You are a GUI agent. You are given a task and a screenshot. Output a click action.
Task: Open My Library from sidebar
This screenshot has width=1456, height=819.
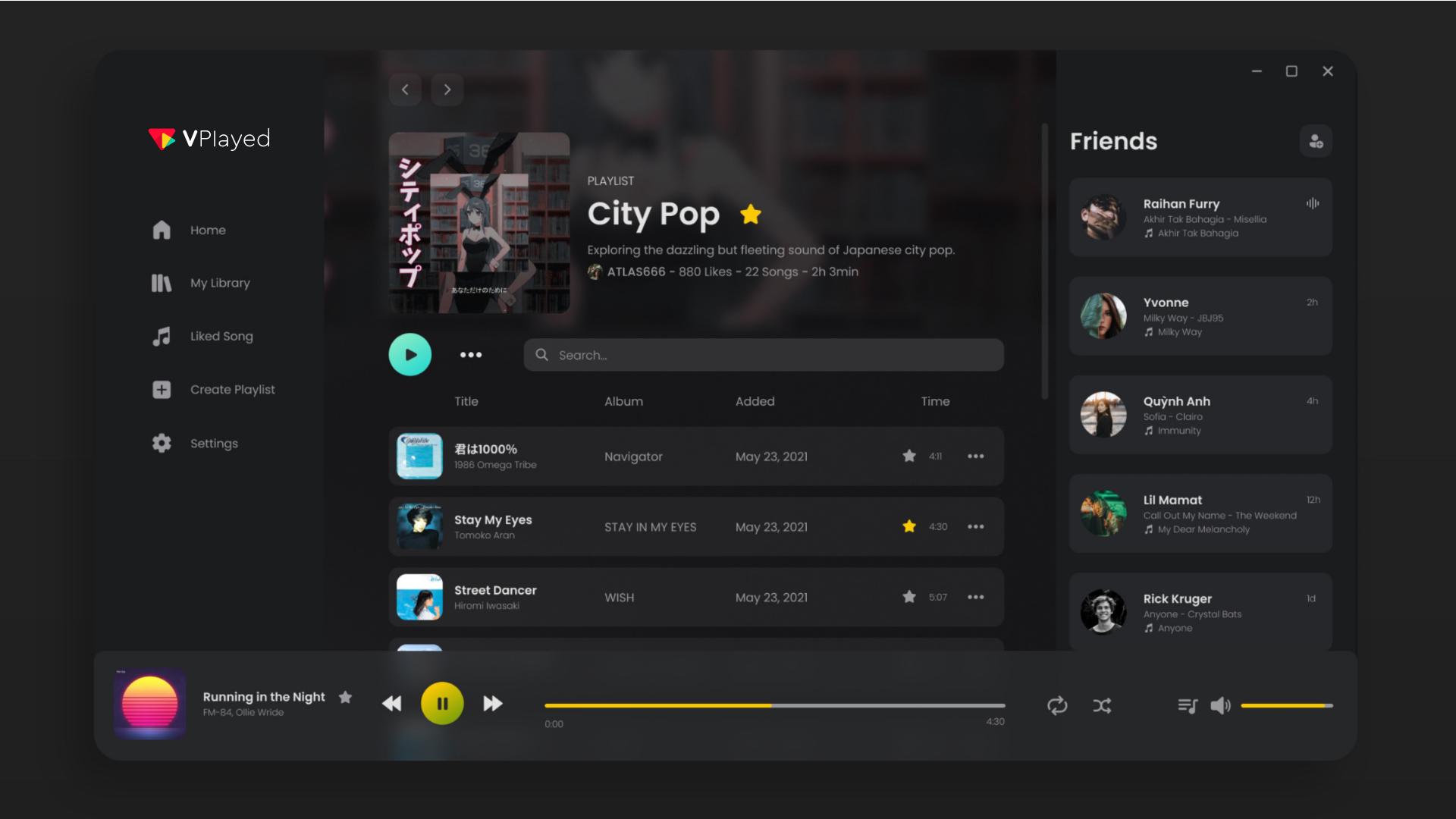click(220, 282)
